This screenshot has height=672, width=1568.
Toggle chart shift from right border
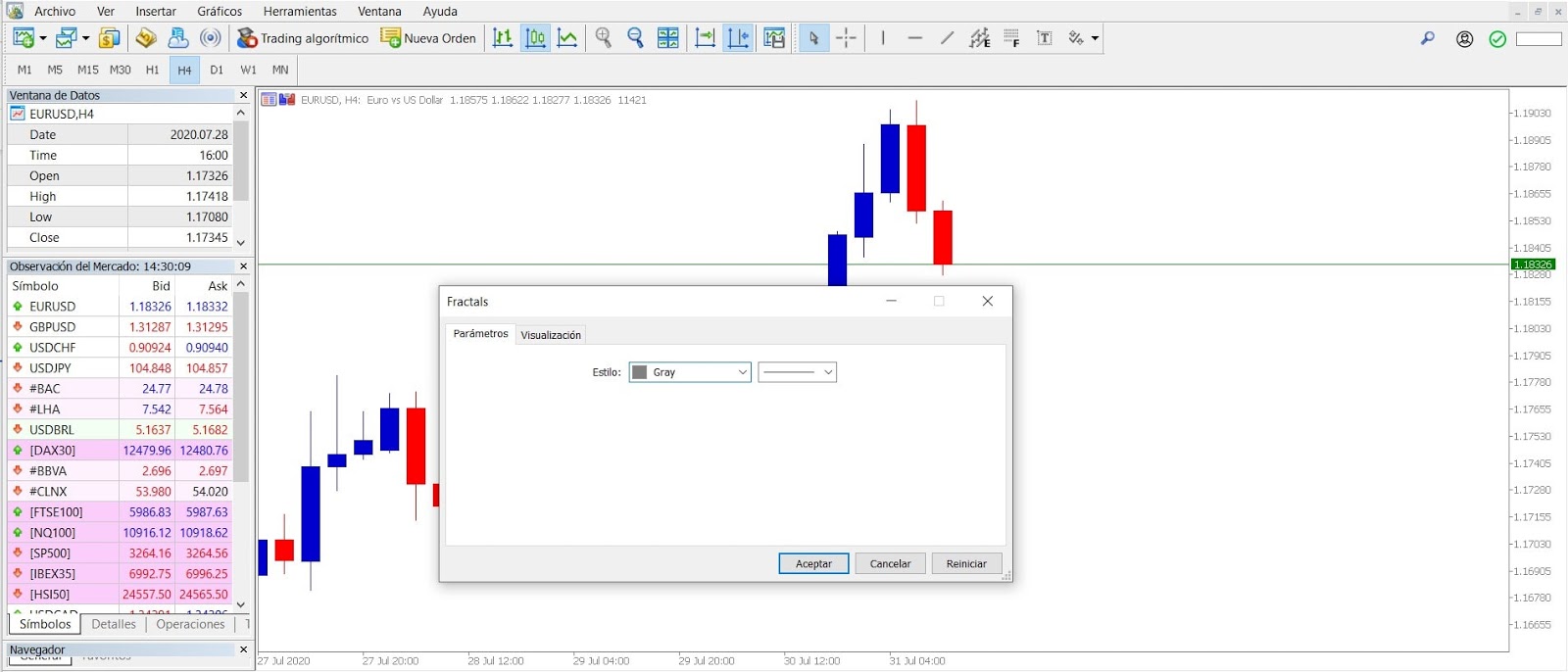738,38
